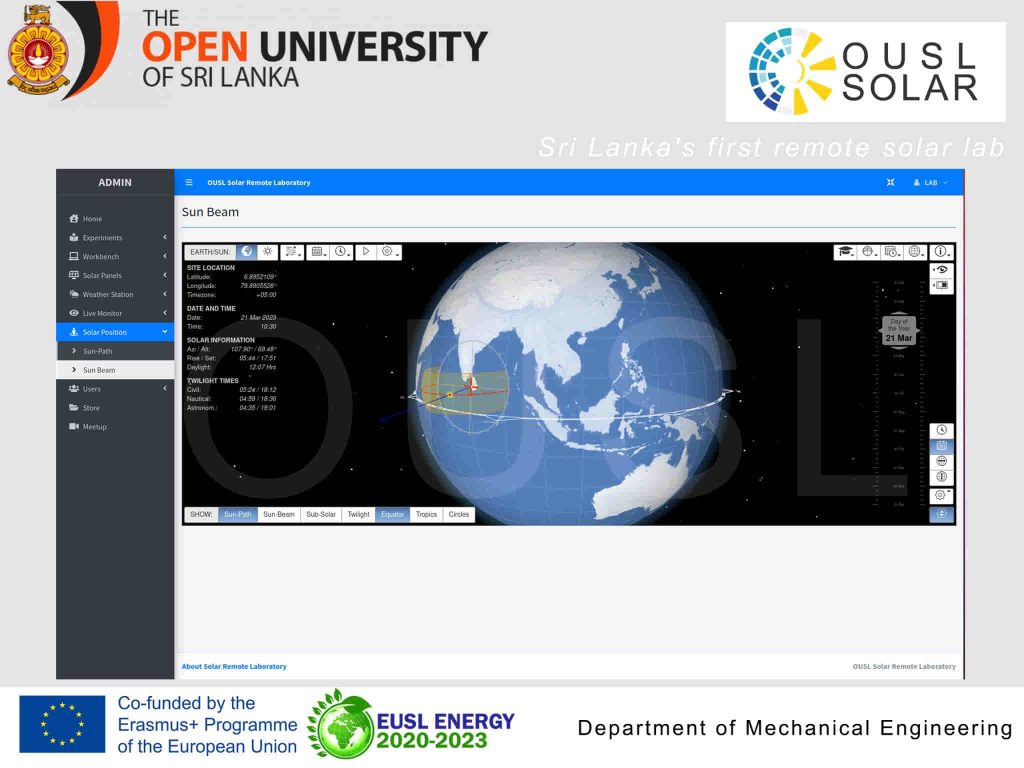Click the blue up-down scale toggle icon
The height and width of the screenshot is (768, 1024).
click(x=941, y=514)
